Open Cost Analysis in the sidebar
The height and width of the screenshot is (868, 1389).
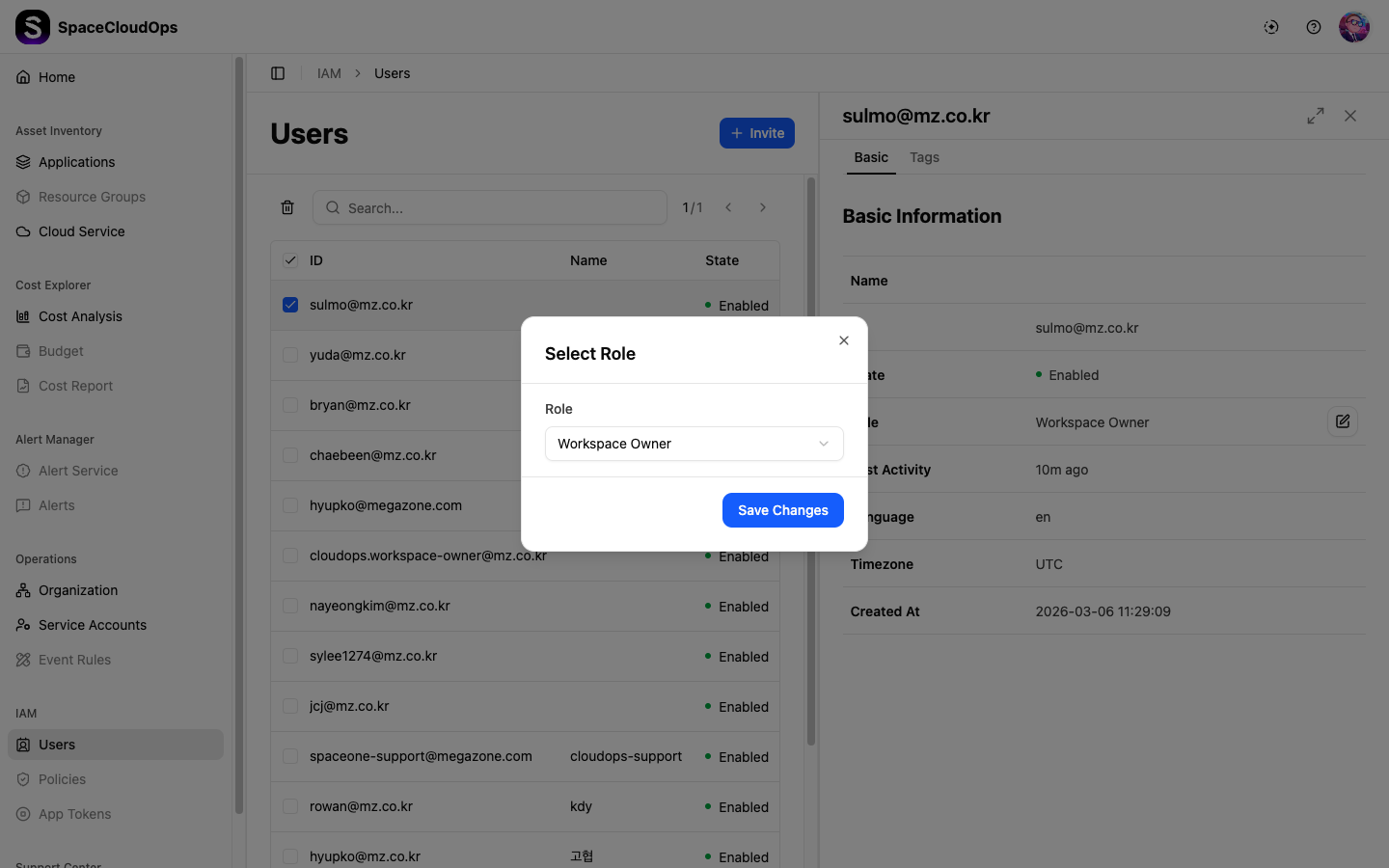pyautogui.click(x=80, y=316)
